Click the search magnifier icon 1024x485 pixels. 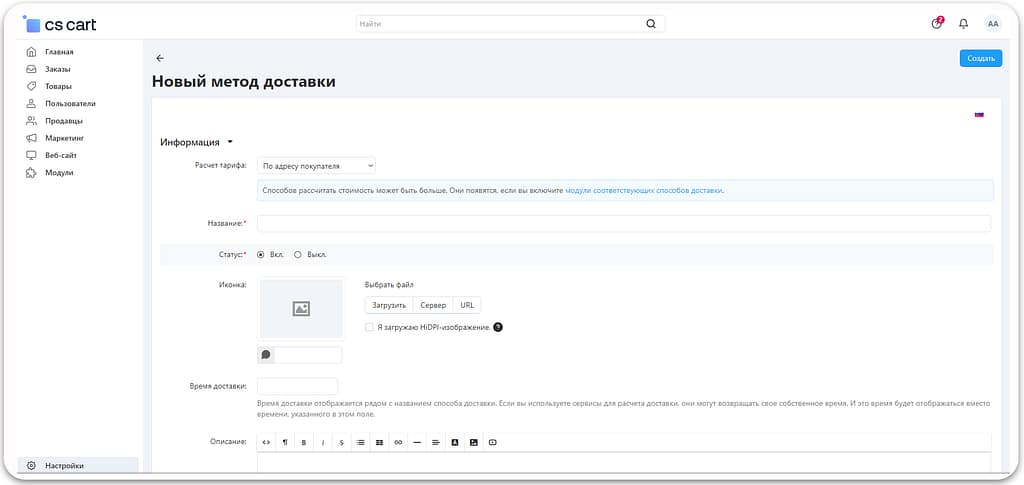651,24
